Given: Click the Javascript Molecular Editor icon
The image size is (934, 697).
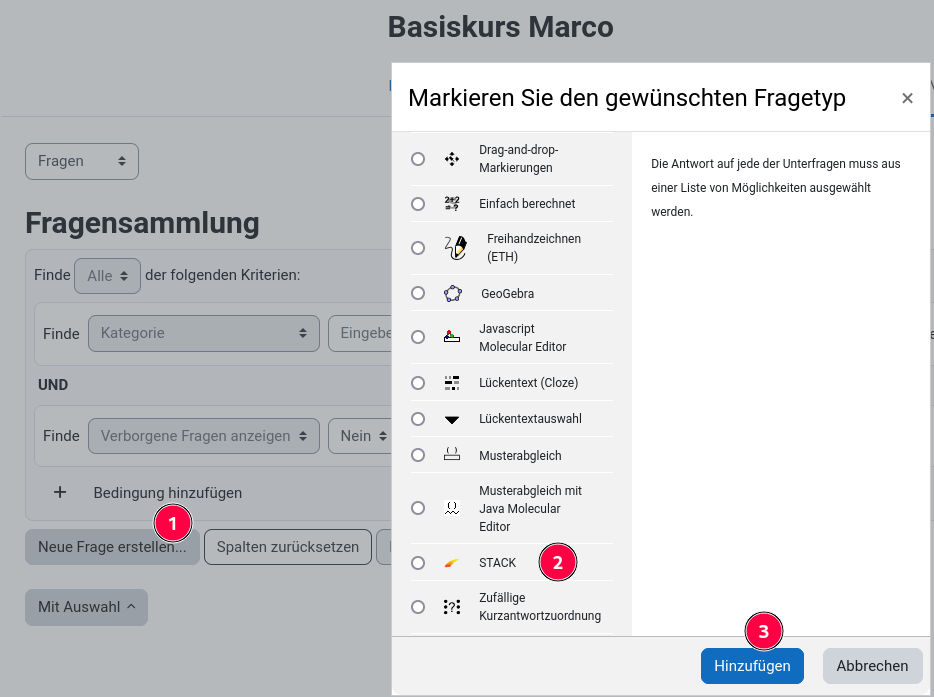Looking at the screenshot, I should click(451, 337).
